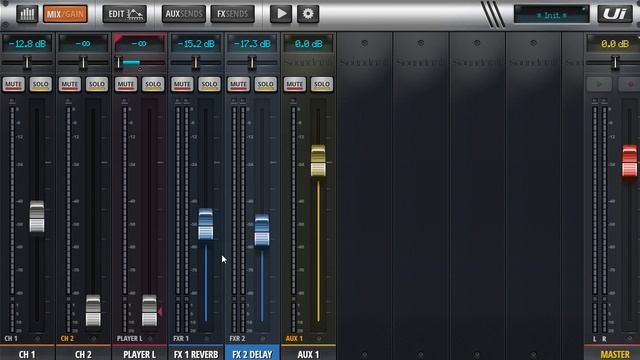Mute the FX 2 DELAY return
Screen dimensions: 640x360
tap(238, 84)
